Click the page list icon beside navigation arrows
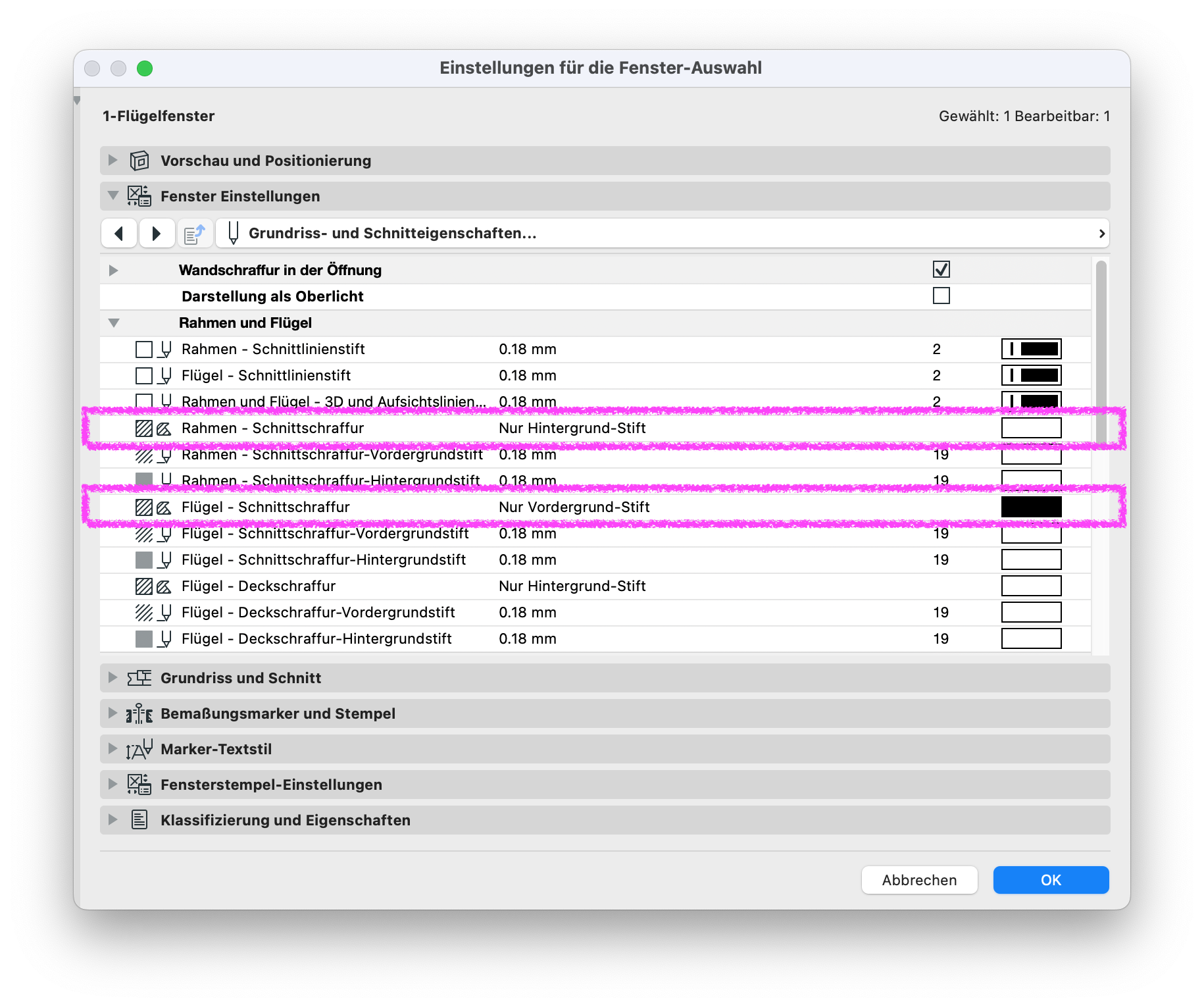Viewport: 1204px width, 1007px height. click(x=195, y=234)
